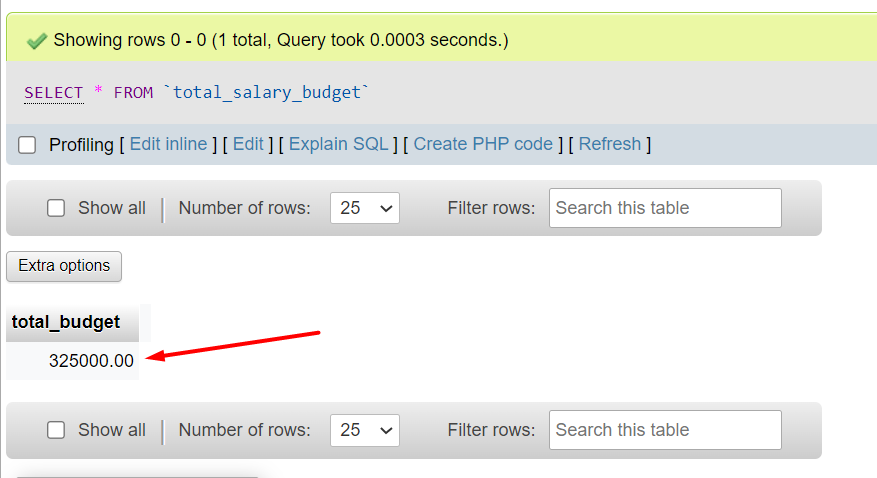Open the Edit query link
Viewport: 877px width, 478px height.
248,144
